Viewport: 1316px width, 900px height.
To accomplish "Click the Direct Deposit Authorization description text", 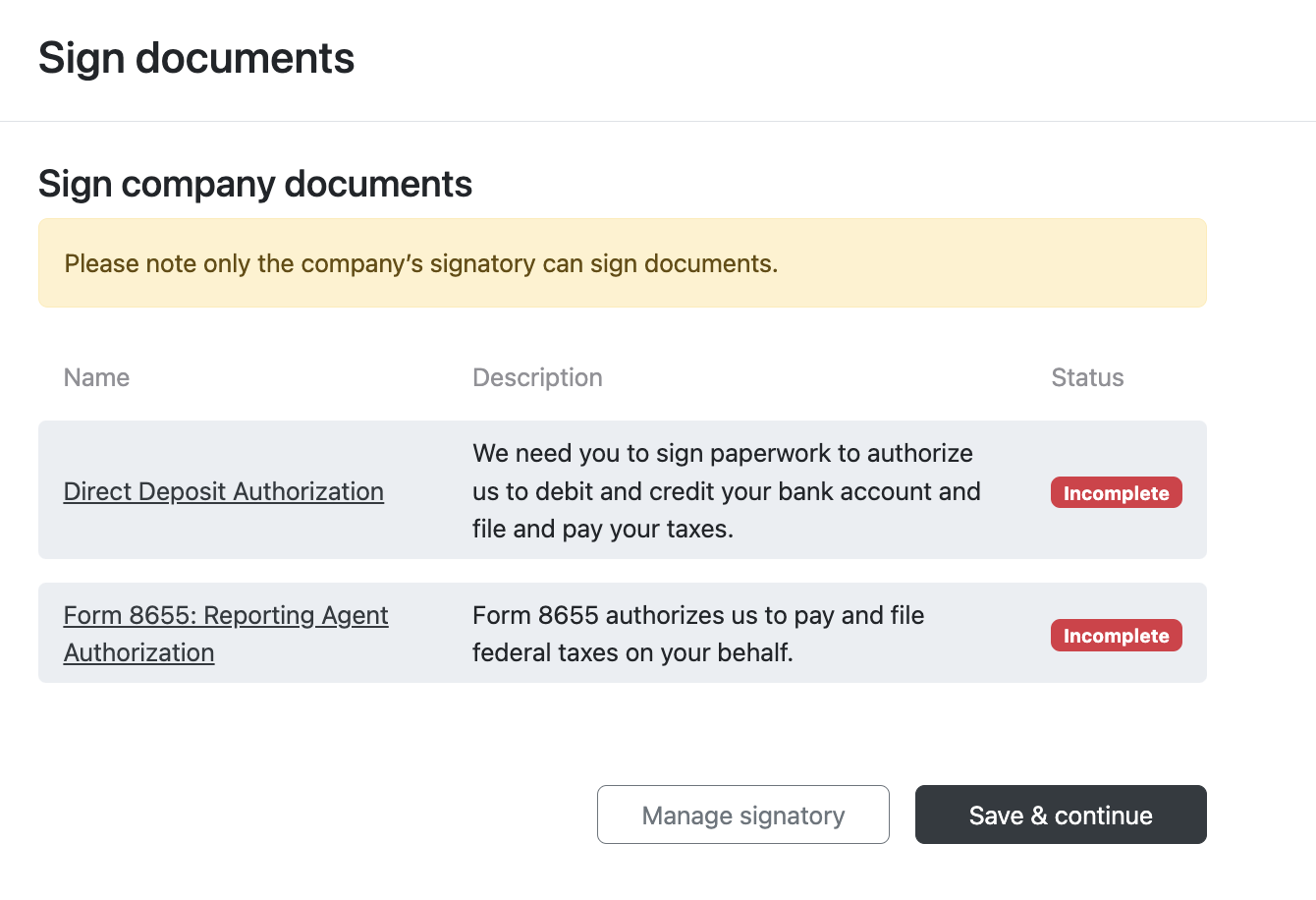I will (x=726, y=491).
